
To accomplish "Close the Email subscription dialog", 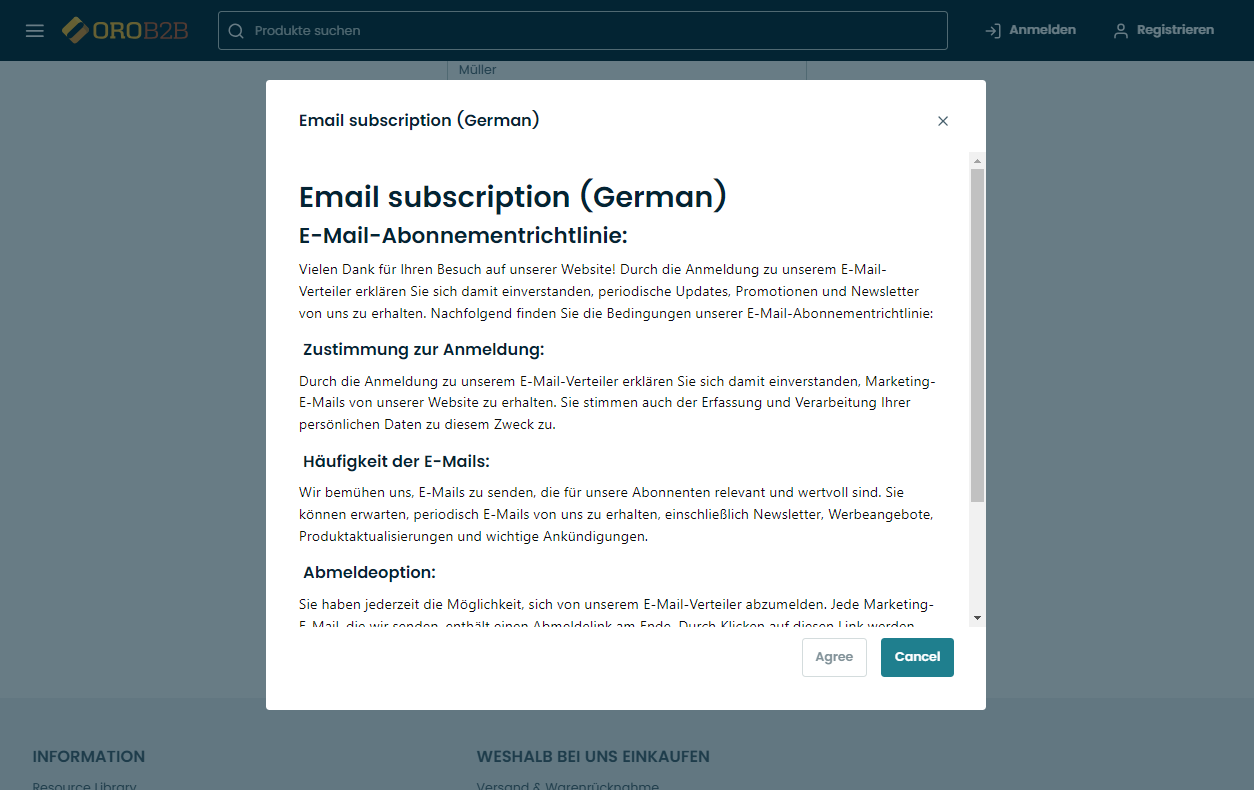I will (x=942, y=121).
